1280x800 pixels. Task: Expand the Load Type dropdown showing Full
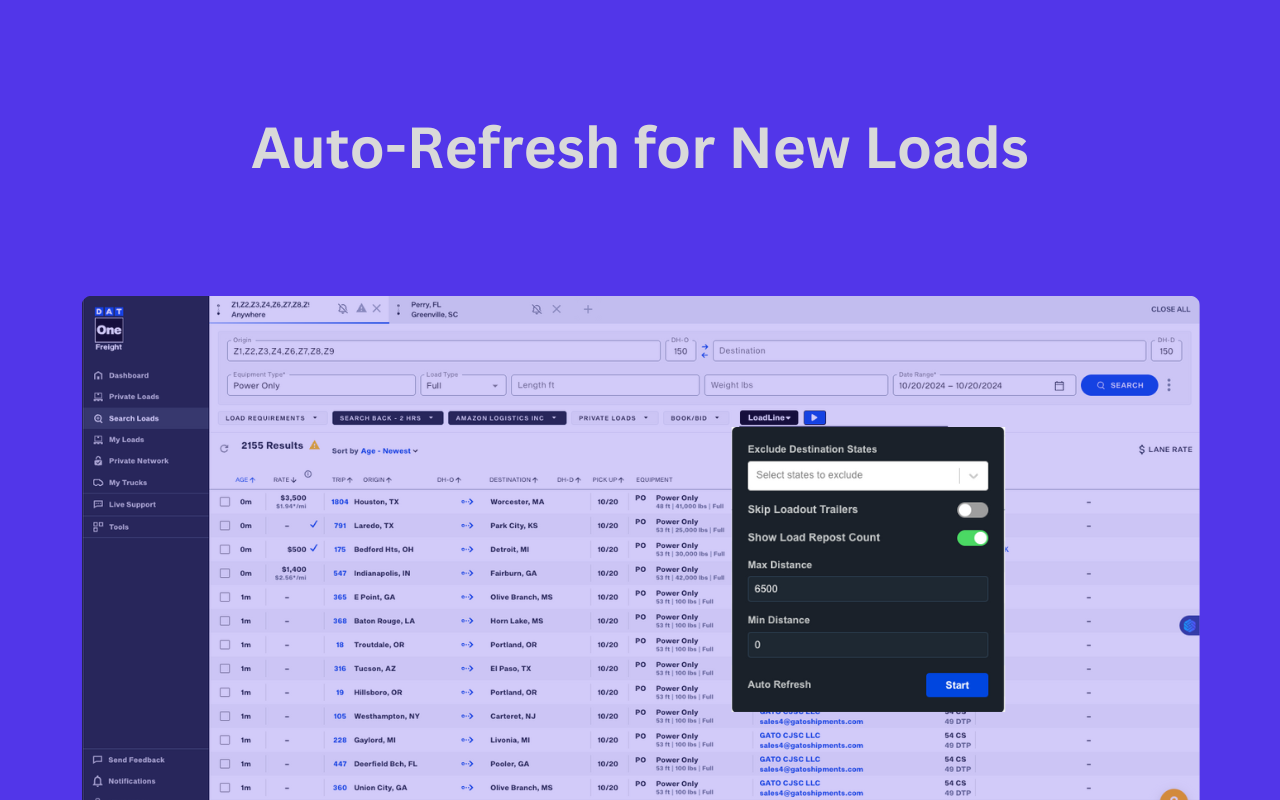pos(495,385)
